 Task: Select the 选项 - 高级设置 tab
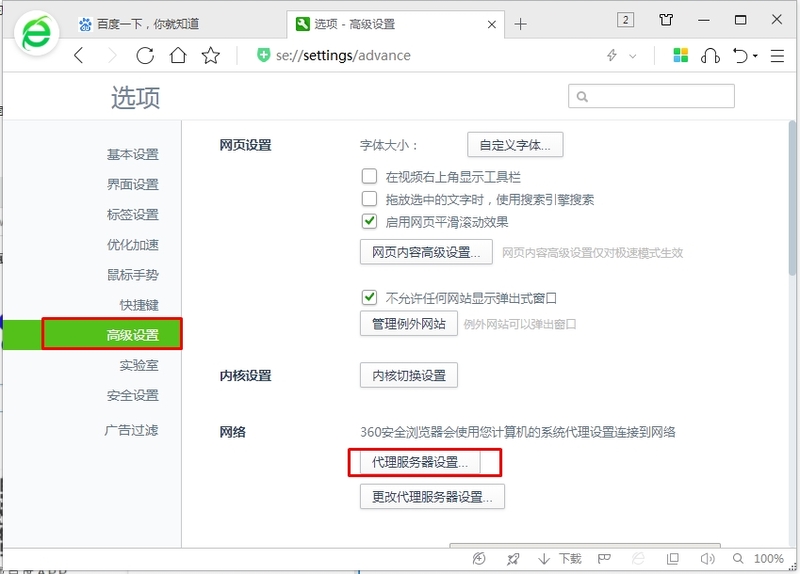coord(396,24)
